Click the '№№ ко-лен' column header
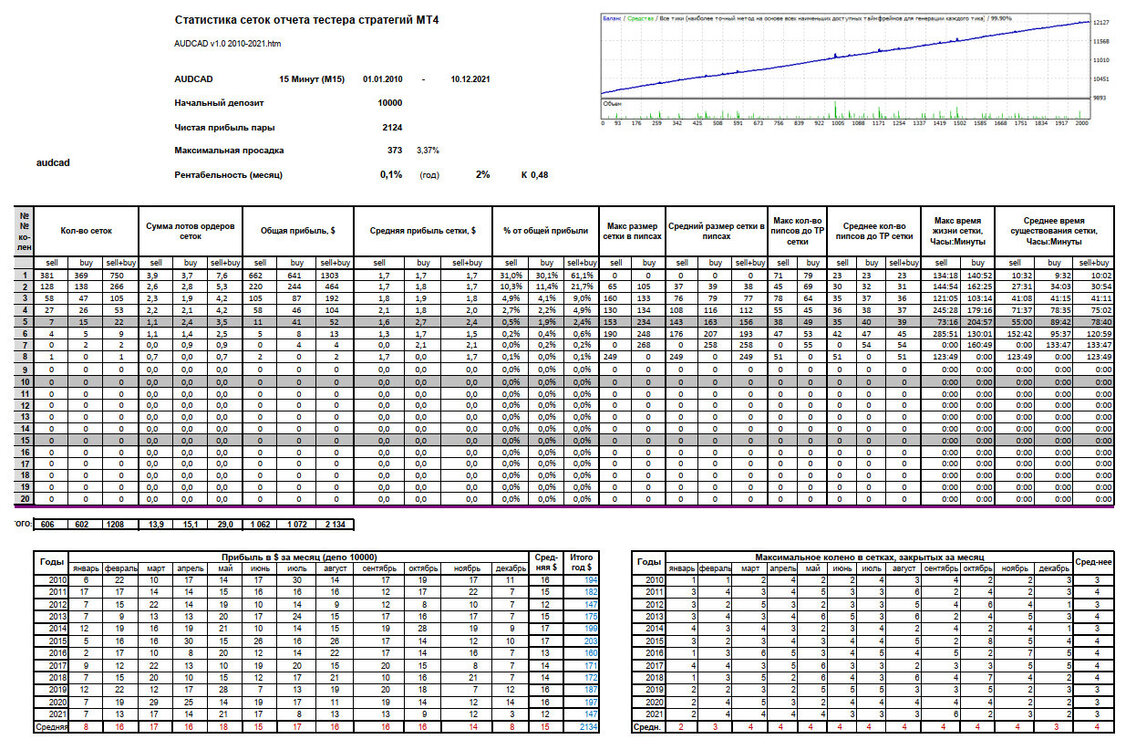Image resolution: width=1136 pixels, height=750 pixels. coord(24,231)
